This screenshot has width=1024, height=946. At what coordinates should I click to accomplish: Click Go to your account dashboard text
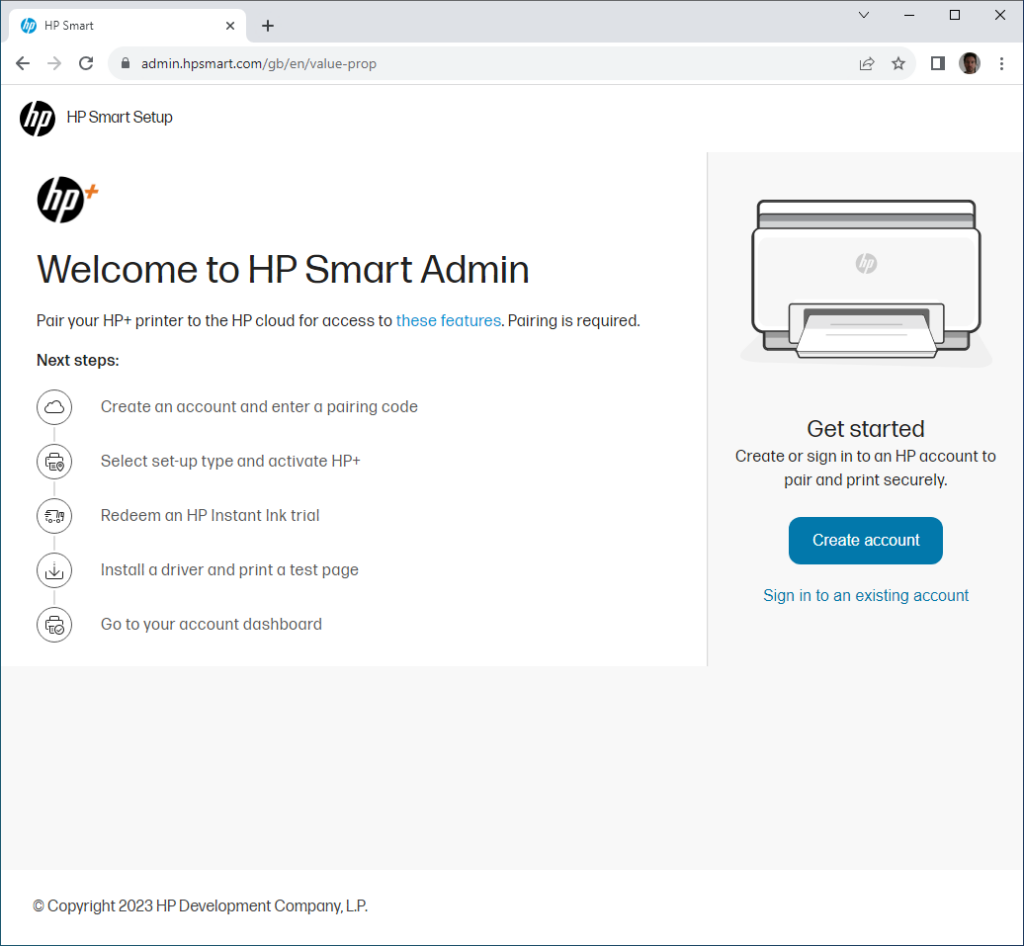[211, 625]
